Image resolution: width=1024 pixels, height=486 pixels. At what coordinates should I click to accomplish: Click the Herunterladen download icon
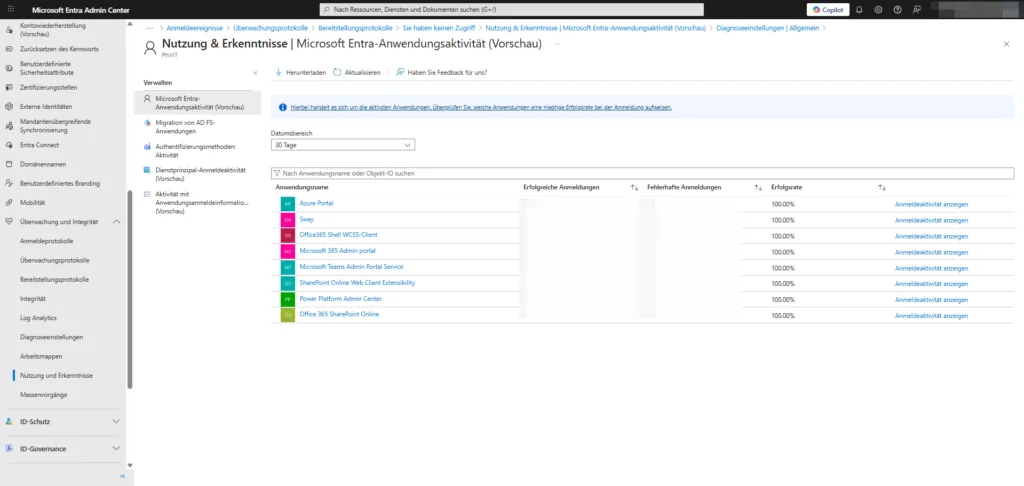[x=278, y=73]
